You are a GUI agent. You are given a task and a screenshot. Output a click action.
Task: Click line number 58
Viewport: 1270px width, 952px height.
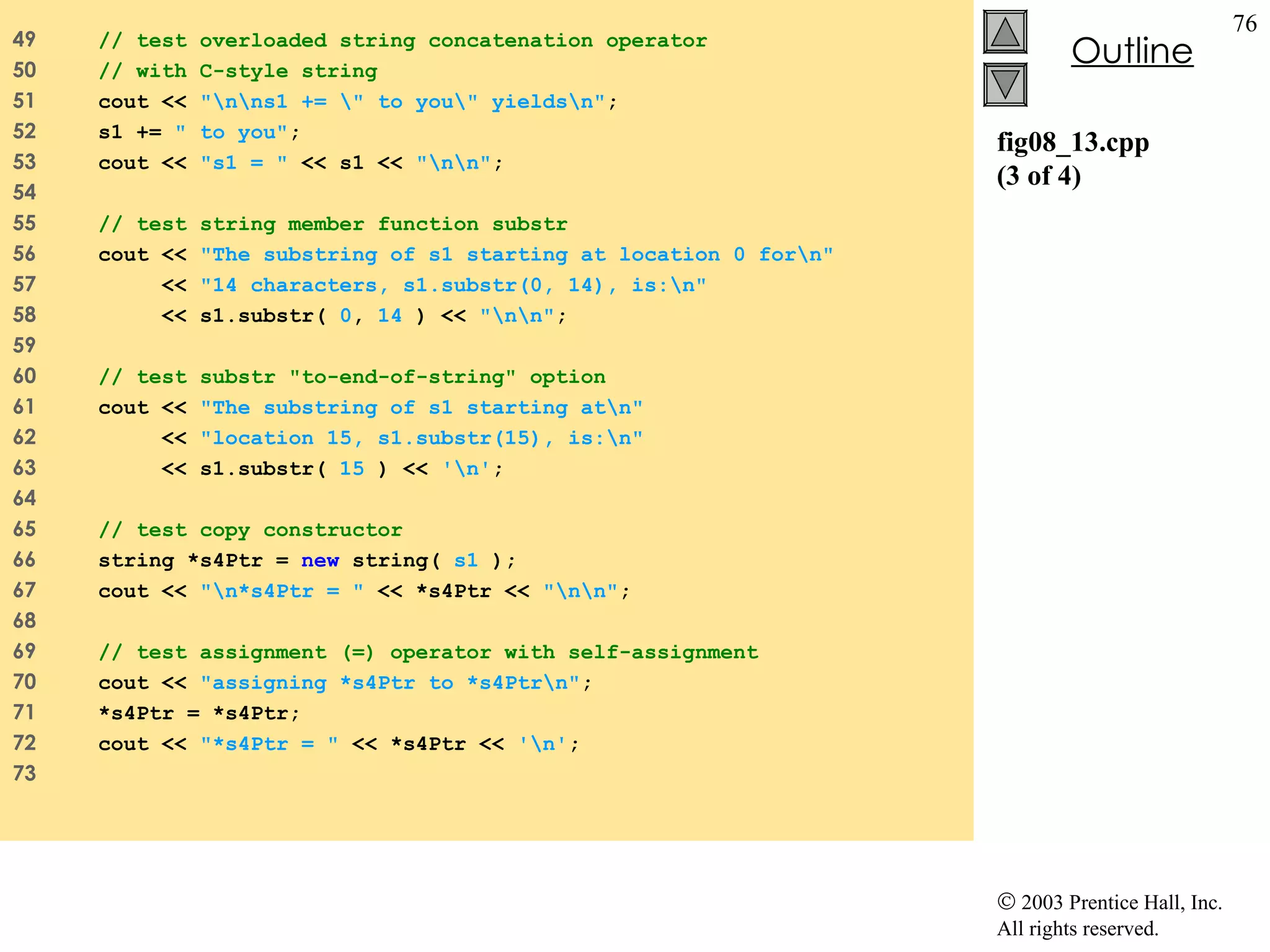coord(24,314)
